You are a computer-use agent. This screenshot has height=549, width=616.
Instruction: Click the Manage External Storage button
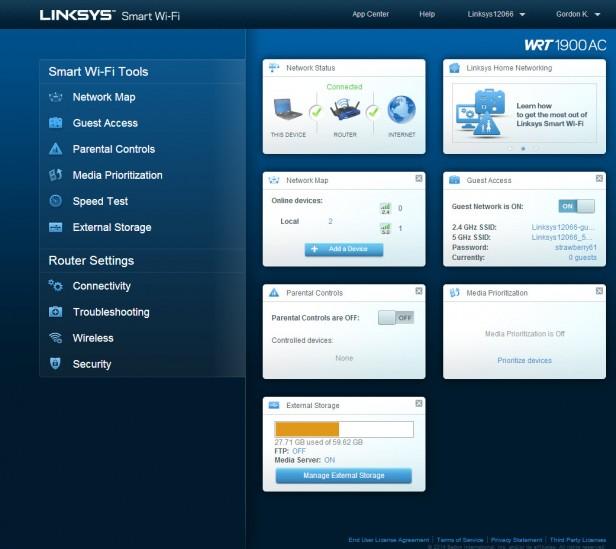pyautogui.click(x=344, y=476)
